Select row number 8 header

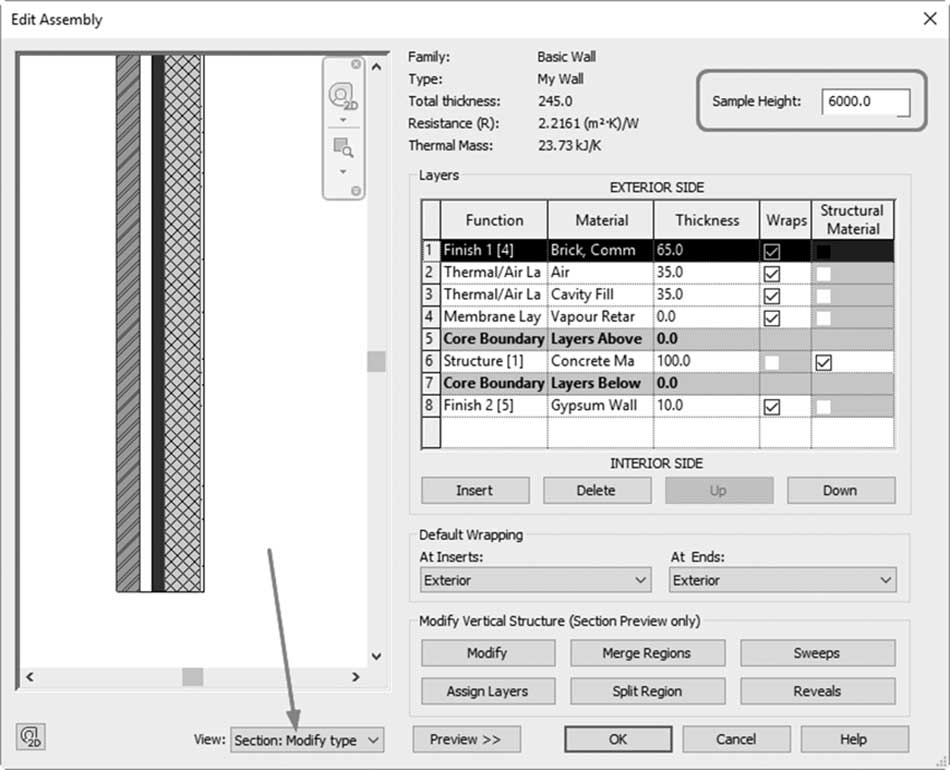(x=431, y=405)
